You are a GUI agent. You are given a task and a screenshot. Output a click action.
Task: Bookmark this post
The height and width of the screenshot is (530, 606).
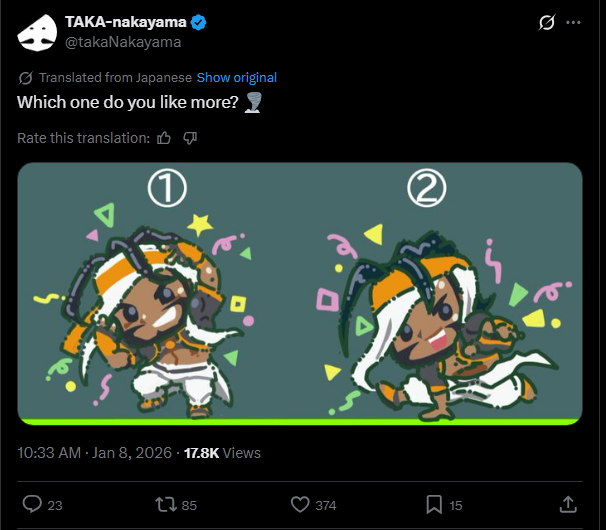click(x=433, y=504)
